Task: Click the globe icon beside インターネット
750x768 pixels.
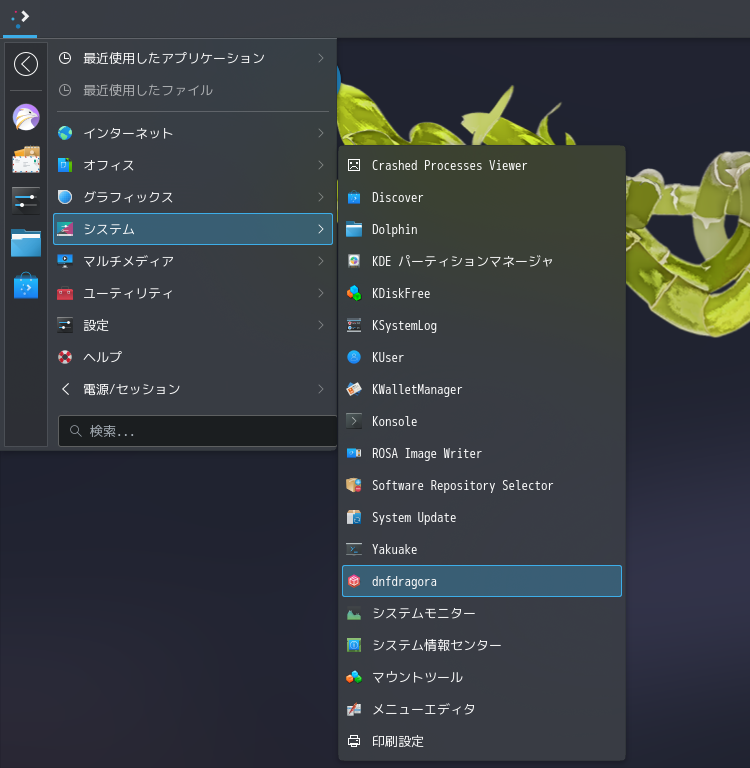Action: [x=65, y=133]
